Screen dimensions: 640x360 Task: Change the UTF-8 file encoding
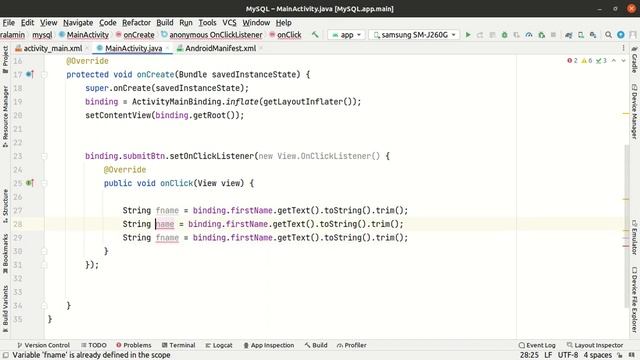(567, 355)
